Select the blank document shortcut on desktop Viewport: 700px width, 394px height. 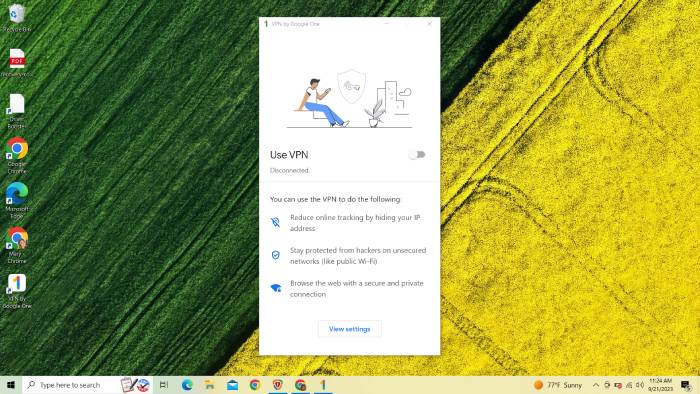tap(17, 111)
